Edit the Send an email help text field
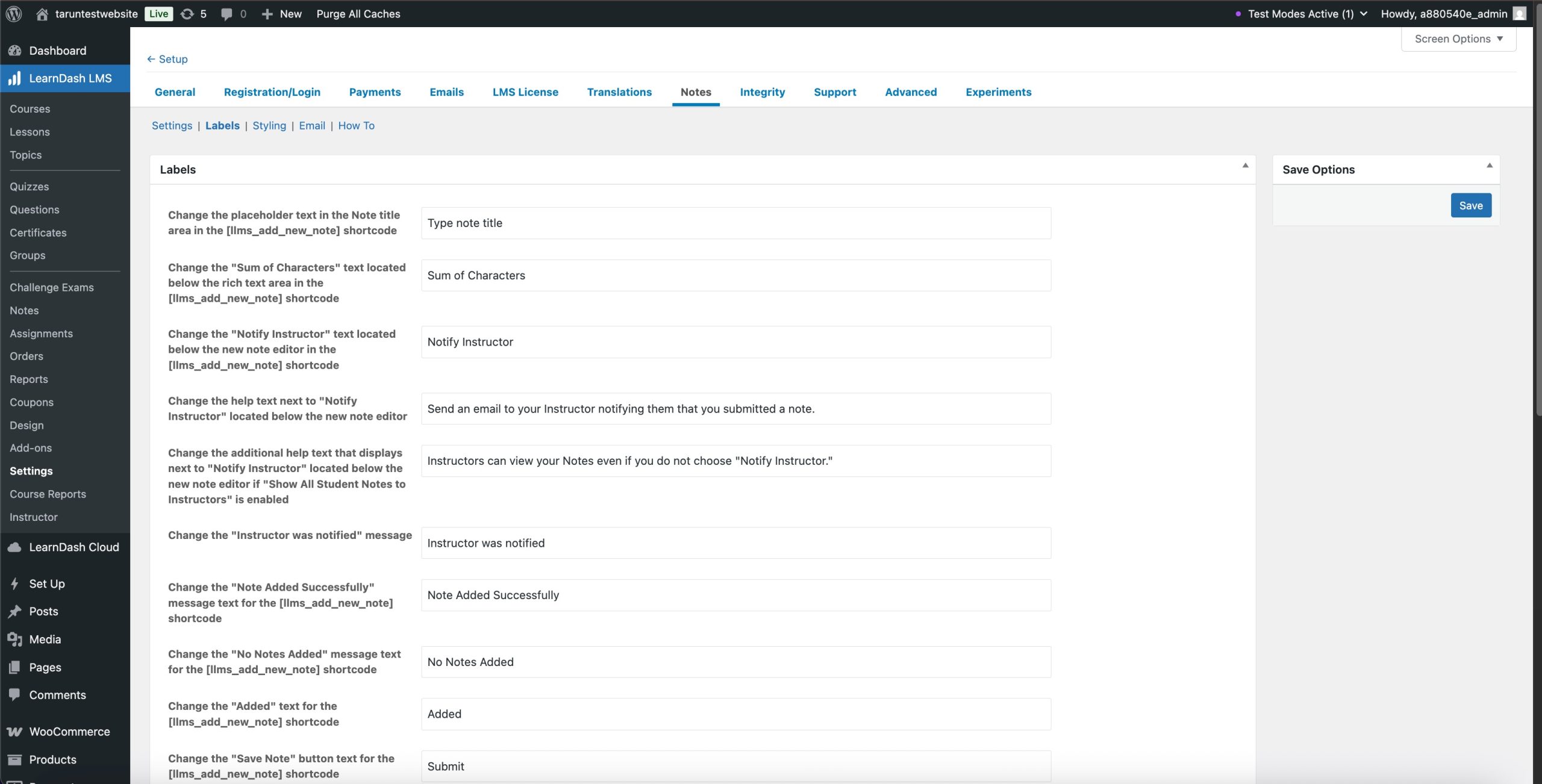Image resolution: width=1542 pixels, height=784 pixels. coord(736,409)
